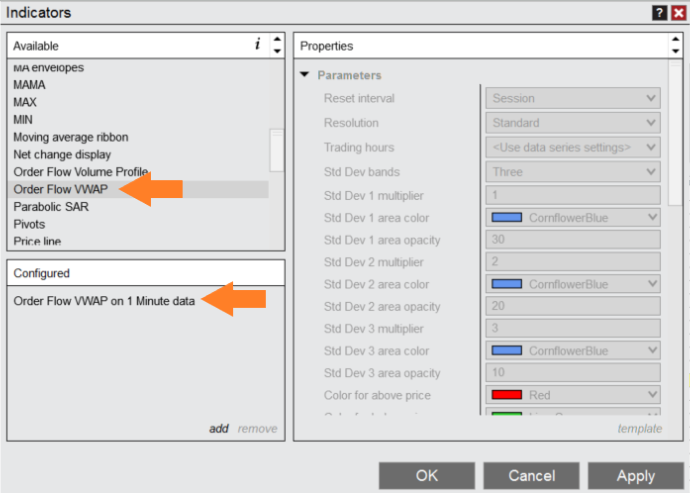Open the help question mark icon
This screenshot has height=493, width=690.
point(659,13)
